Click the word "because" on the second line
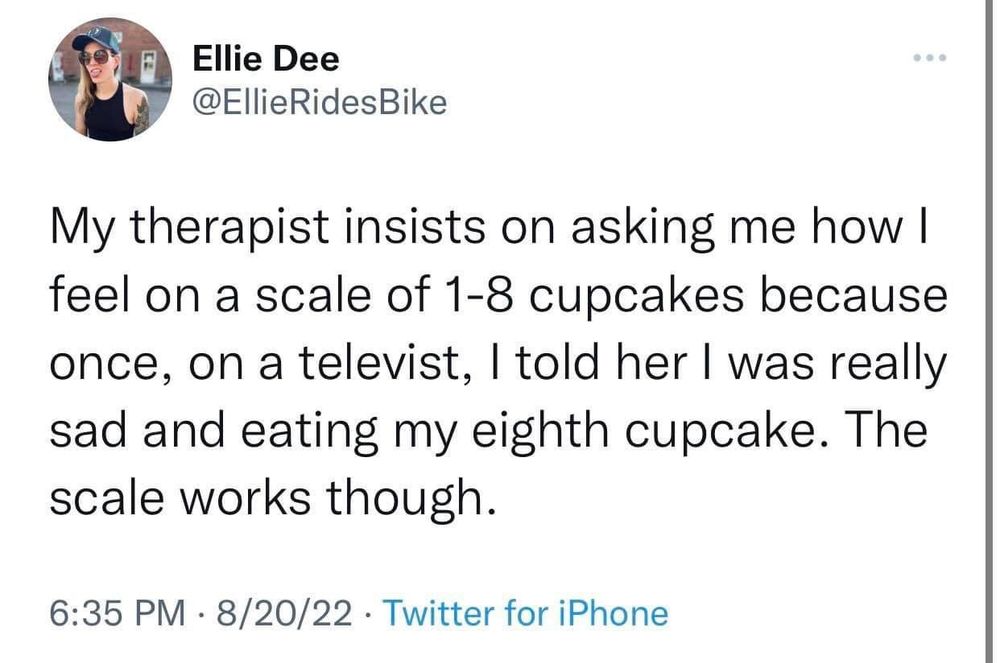 [861, 298]
